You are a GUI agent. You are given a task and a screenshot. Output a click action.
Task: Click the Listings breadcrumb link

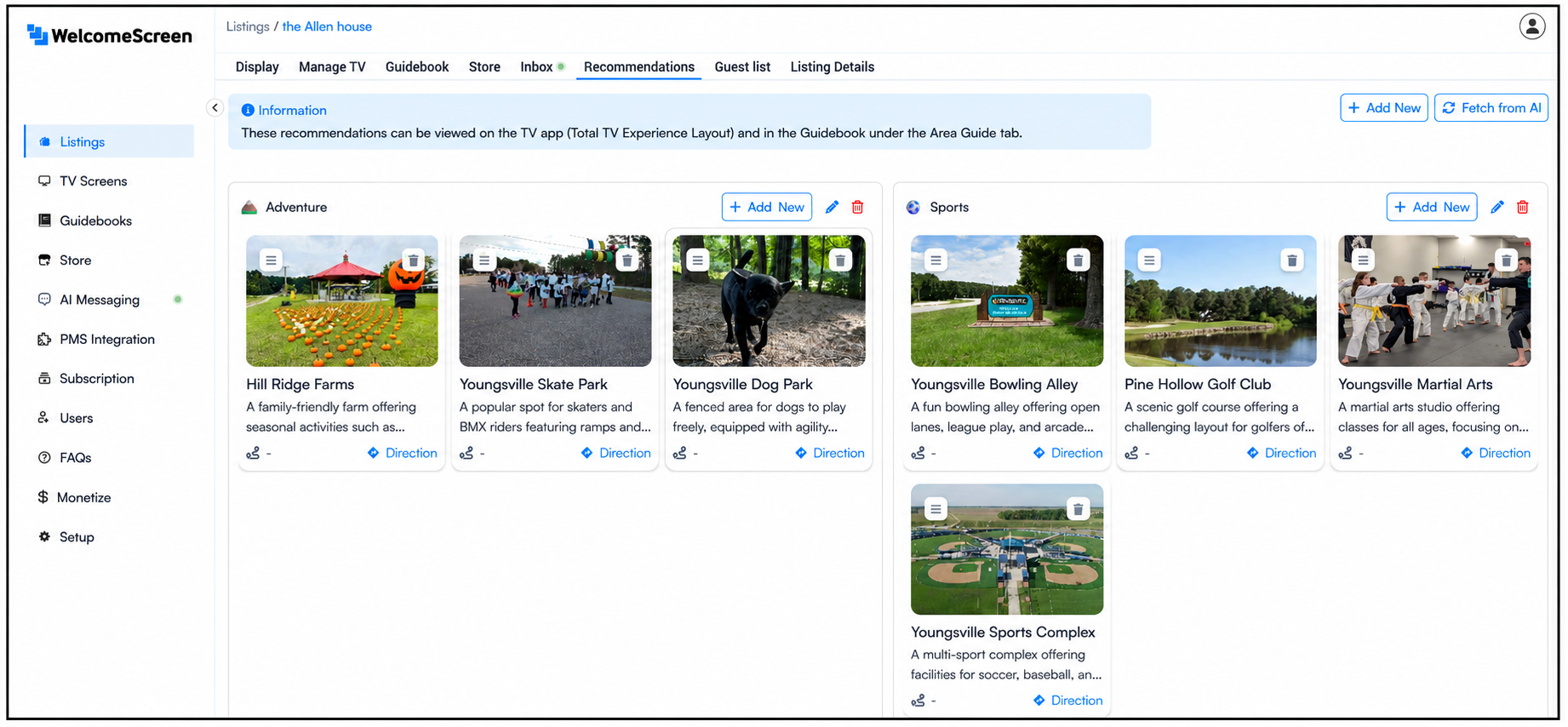point(248,26)
